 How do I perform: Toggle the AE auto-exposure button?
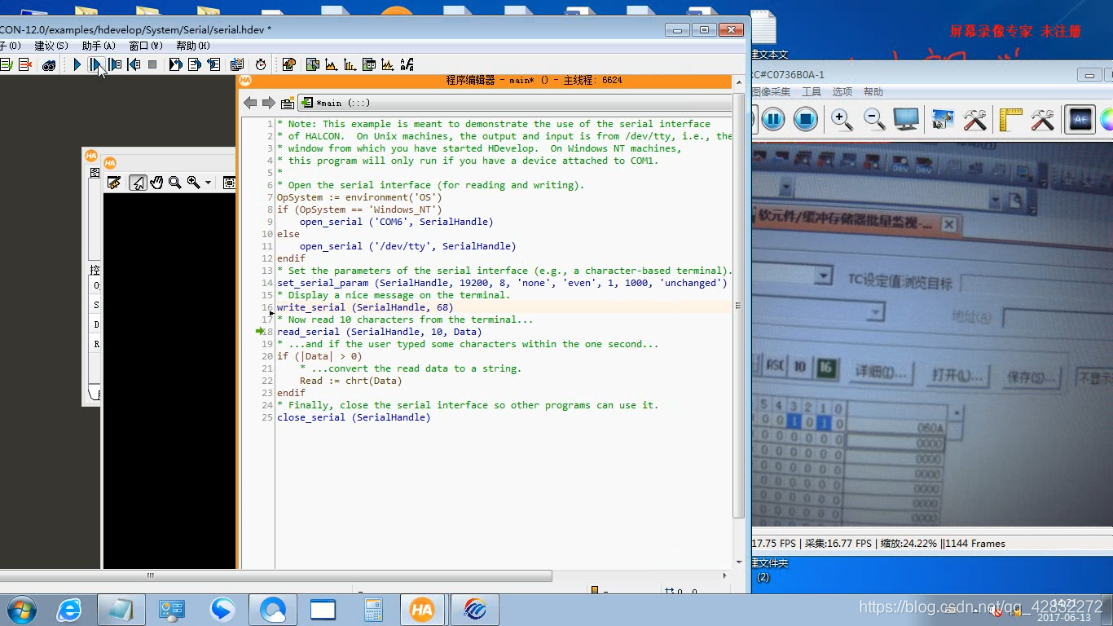1080,119
